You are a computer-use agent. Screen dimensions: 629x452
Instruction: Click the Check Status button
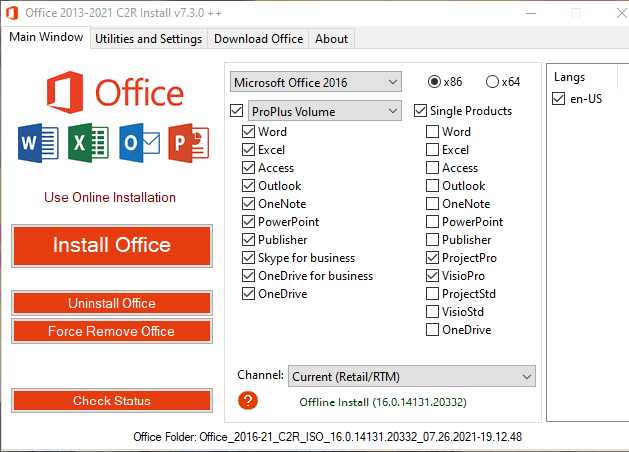point(112,400)
